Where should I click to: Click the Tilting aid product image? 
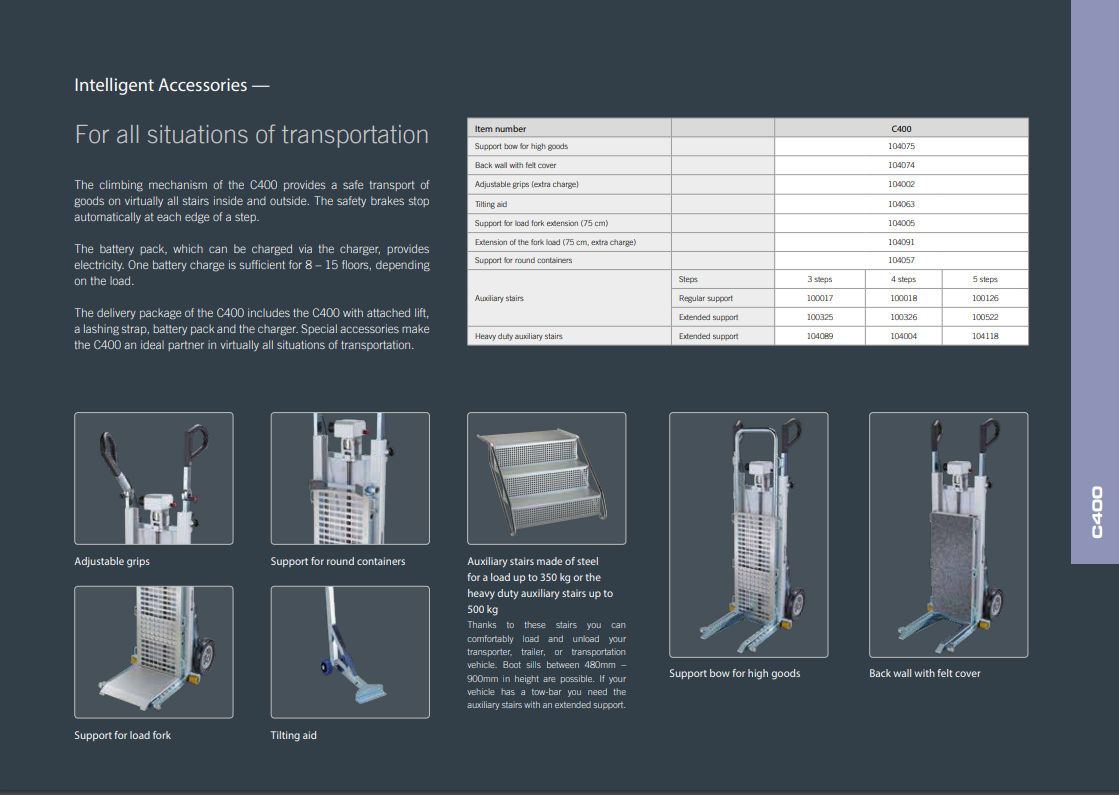click(x=349, y=652)
